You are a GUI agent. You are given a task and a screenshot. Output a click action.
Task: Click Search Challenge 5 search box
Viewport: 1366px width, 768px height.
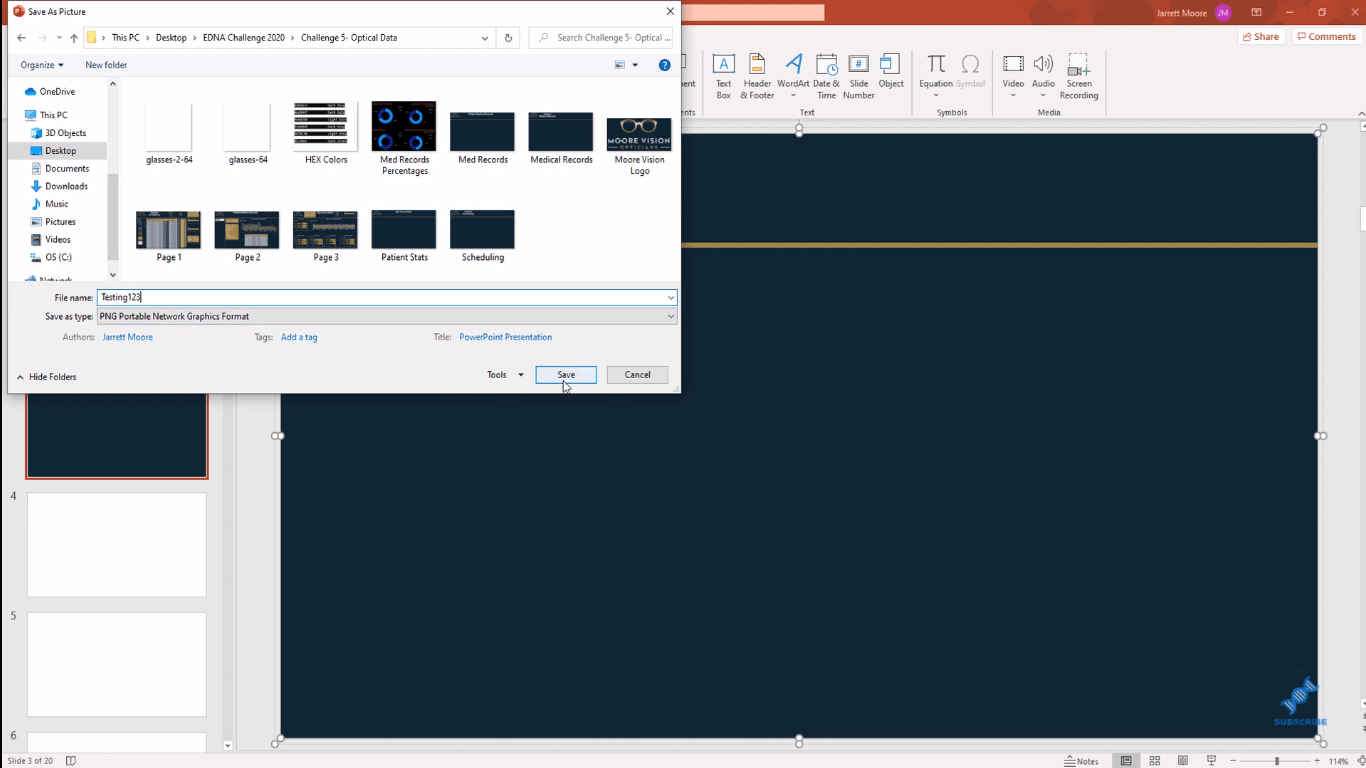pyautogui.click(x=600, y=38)
